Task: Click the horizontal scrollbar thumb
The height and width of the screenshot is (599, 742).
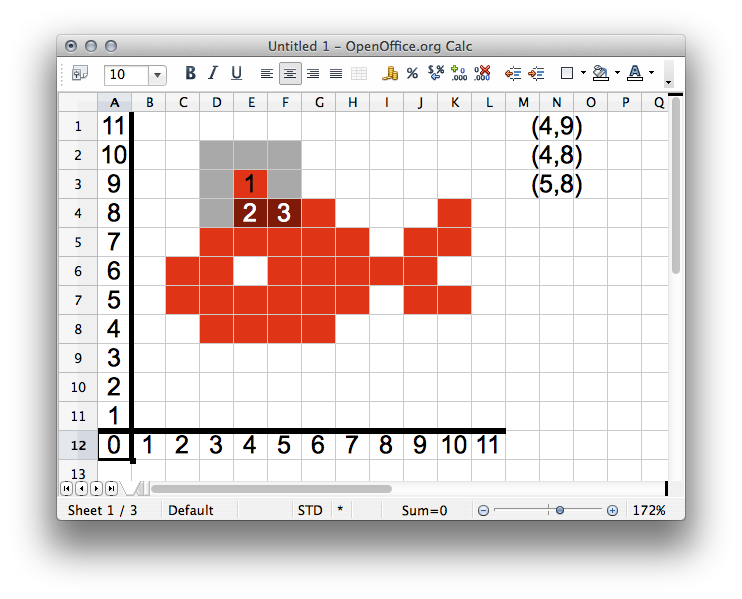Action: pos(271,489)
